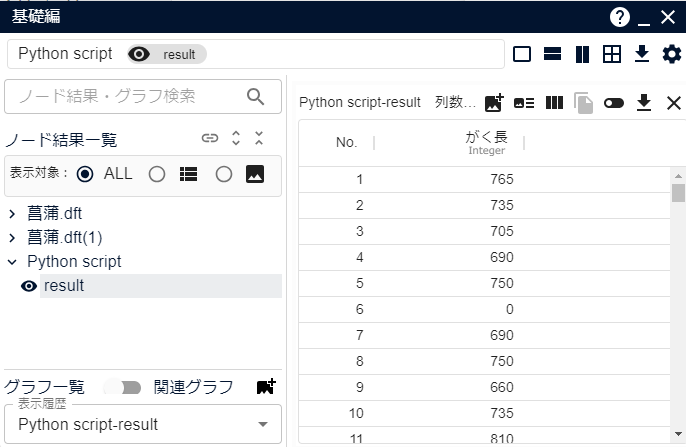Toggle the switch in result panel toolbar
The height and width of the screenshot is (447, 686).
coord(613,103)
